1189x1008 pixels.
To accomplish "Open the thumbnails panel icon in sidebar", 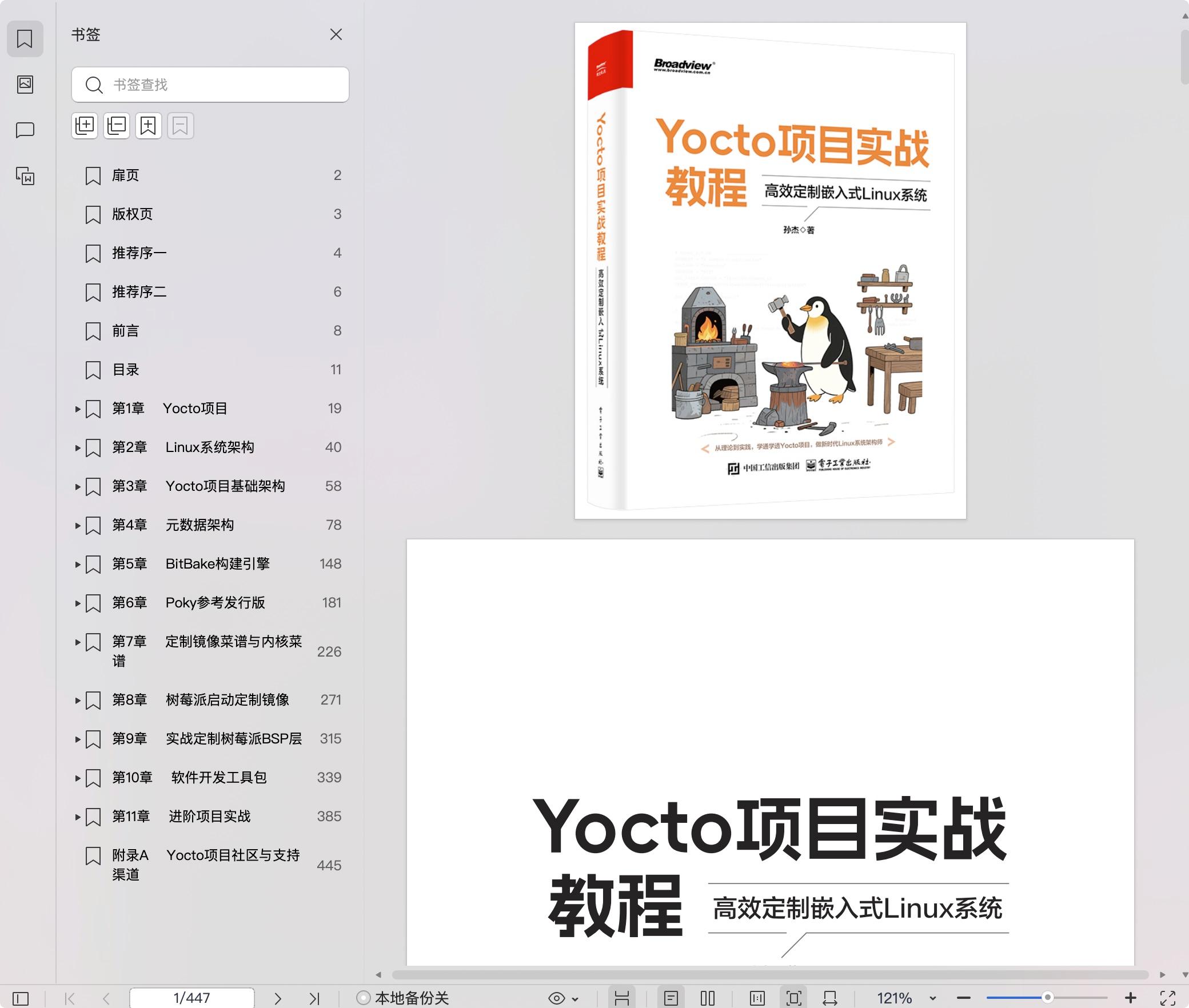I will [25, 85].
